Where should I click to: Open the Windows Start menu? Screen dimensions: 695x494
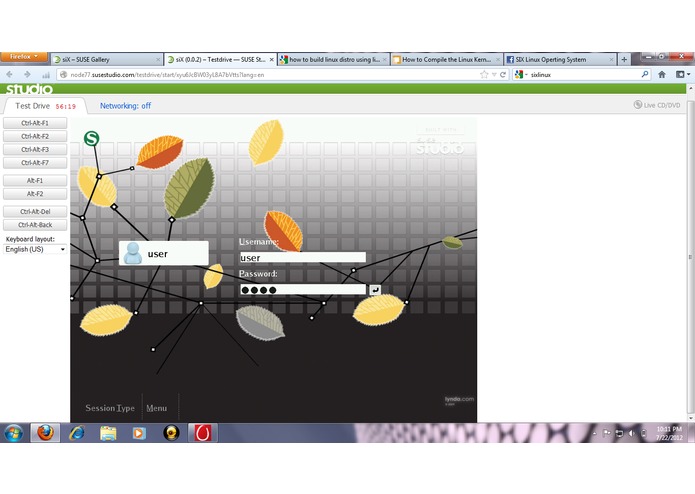coord(14,433)
